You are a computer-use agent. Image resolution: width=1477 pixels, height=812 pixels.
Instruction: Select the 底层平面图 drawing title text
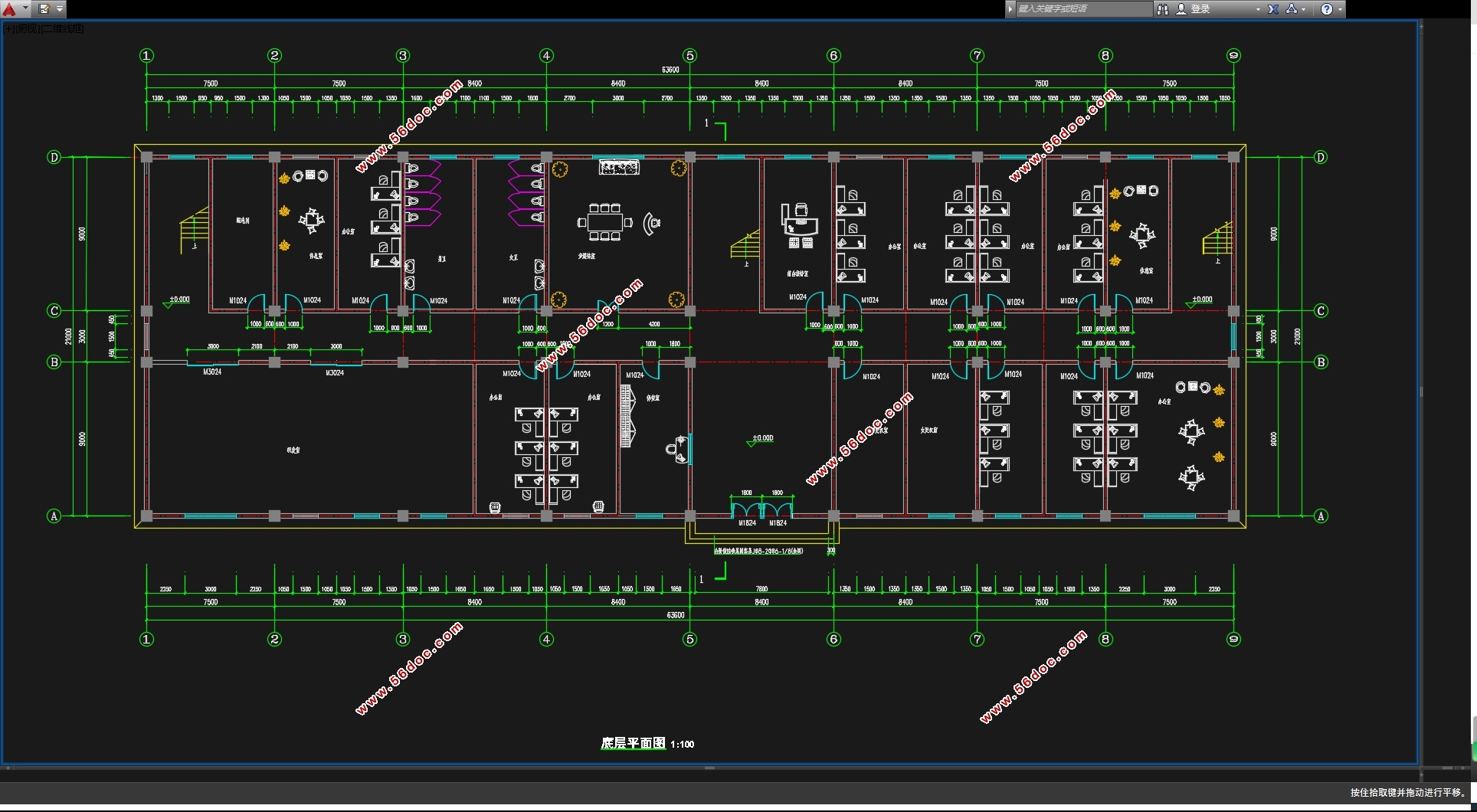[633, 743]
